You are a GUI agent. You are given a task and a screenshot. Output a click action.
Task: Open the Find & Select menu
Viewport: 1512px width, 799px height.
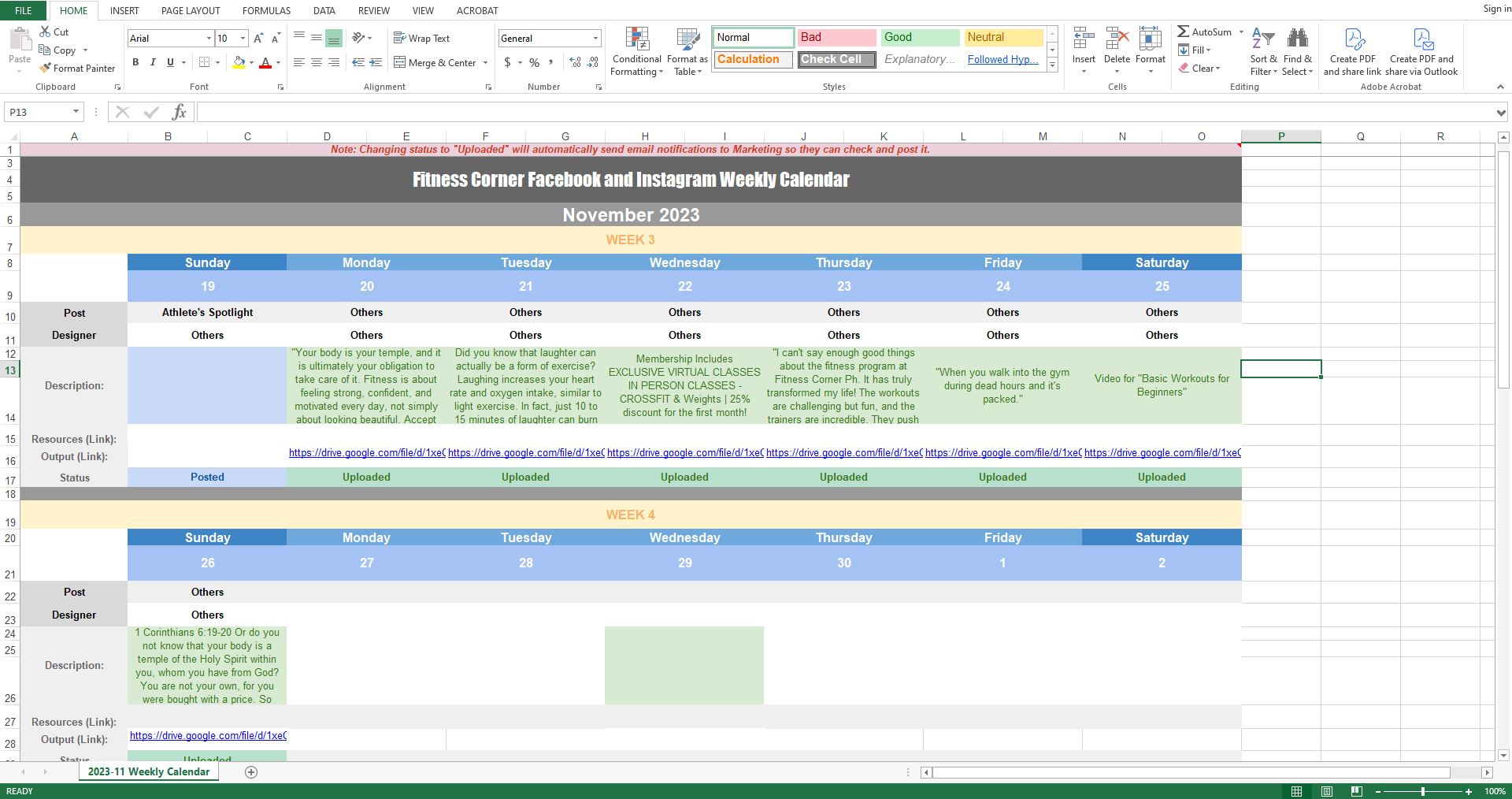(1297, 52)
